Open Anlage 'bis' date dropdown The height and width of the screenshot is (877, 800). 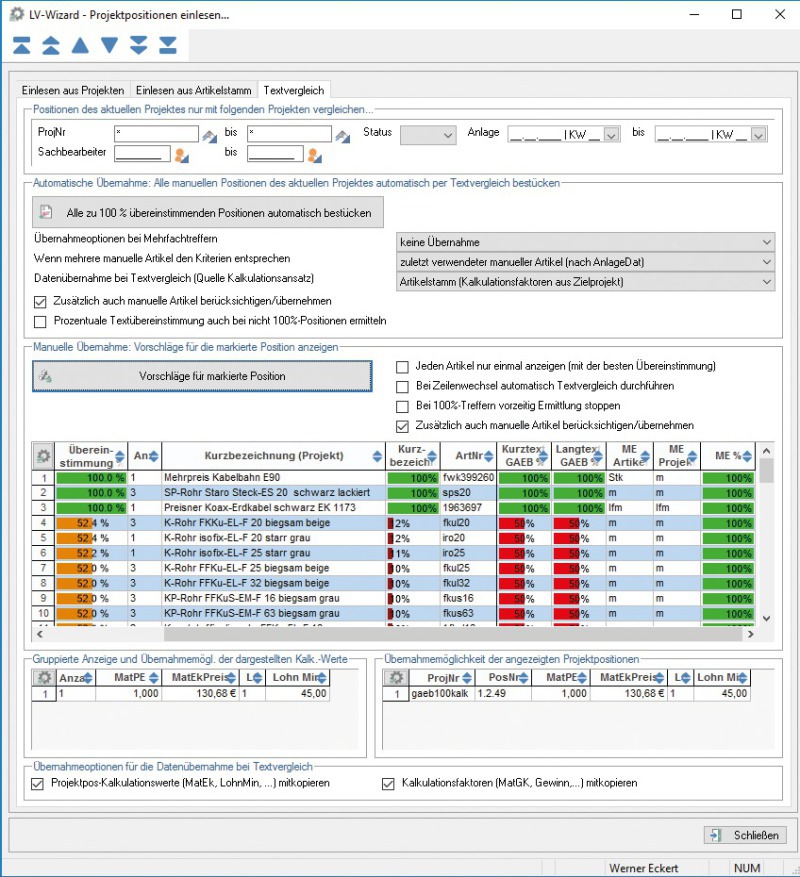click(x=759, y=135)
